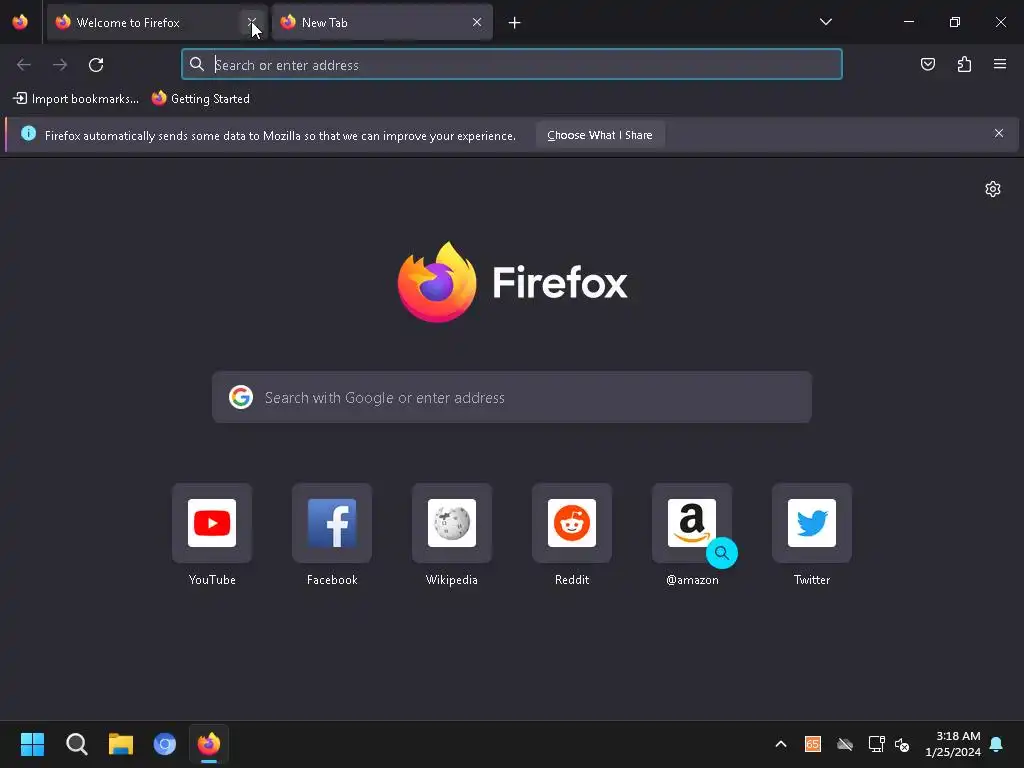Open Getting Started bookmark
1024x768 pixels.
tap(201, 99)
